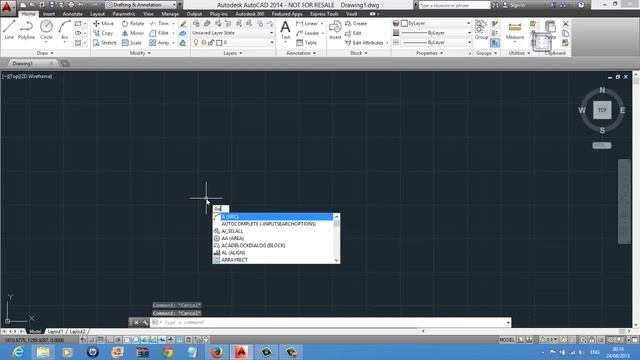Open Firefox from the taskbar
The image size is (640, 360).
coord(216,352)
